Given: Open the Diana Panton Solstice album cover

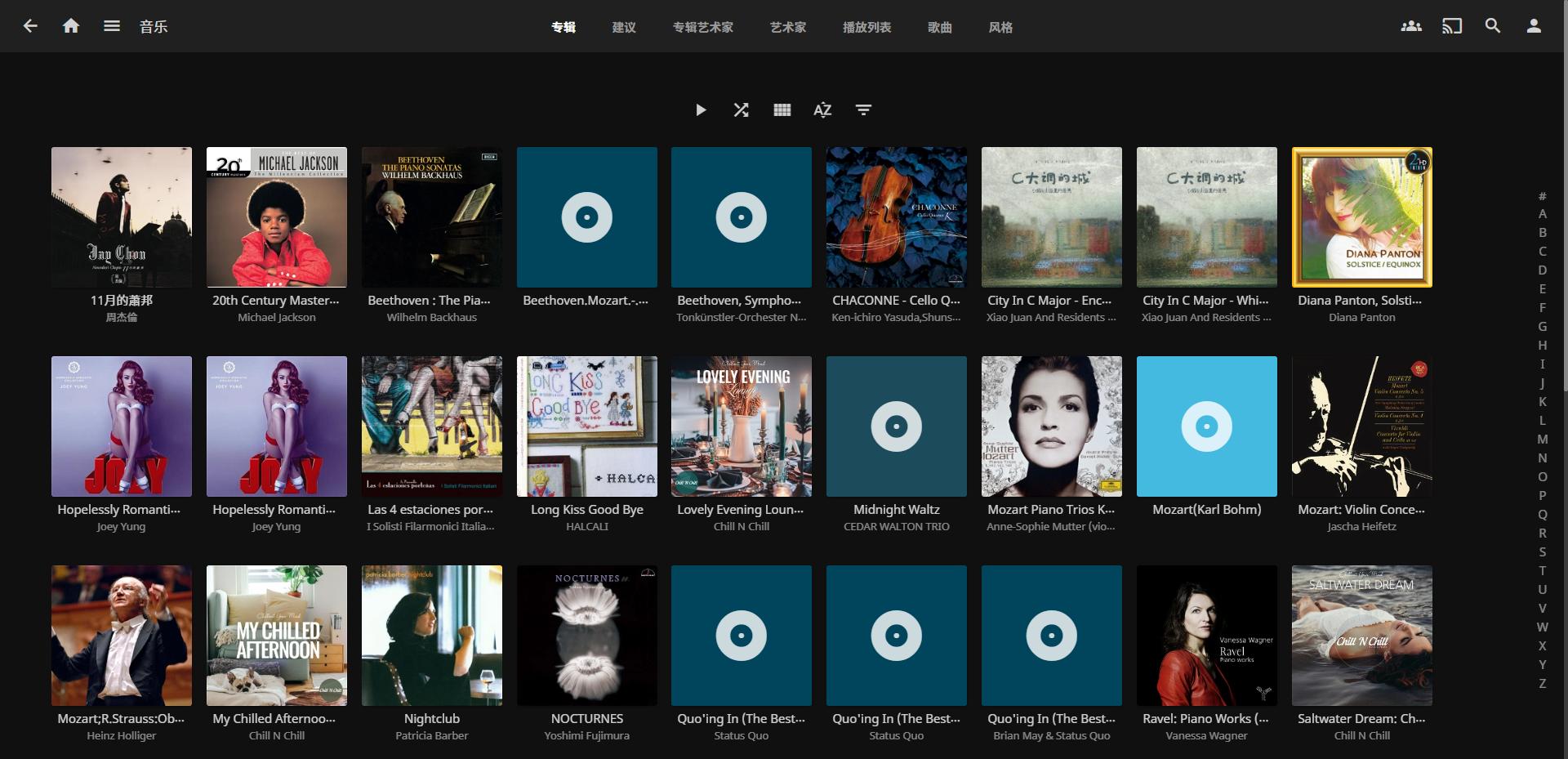Looking at the screenshot, I should point(1362,217).
